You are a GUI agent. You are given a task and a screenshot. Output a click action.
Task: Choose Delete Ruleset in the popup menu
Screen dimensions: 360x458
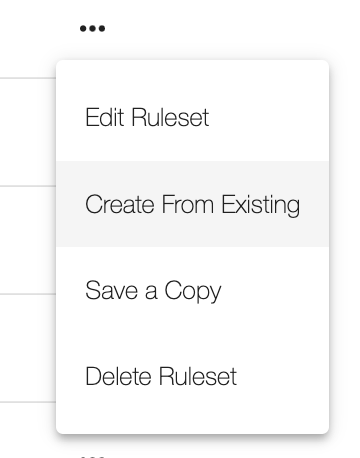pos(193,376)
